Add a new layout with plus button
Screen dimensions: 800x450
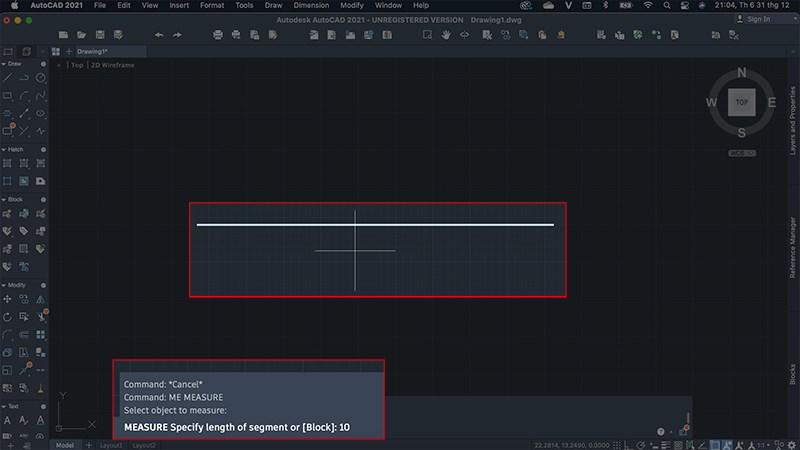click(88, 445)
